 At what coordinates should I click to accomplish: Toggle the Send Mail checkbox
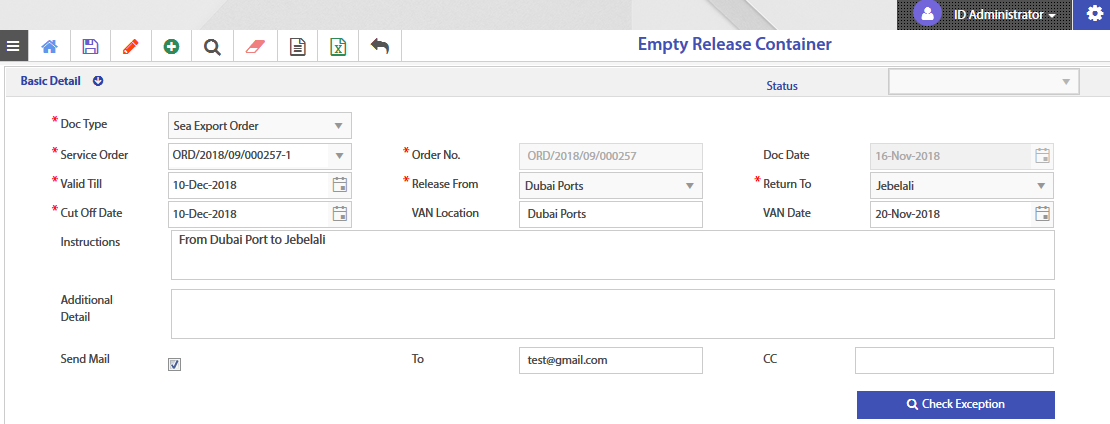[174, 365]
